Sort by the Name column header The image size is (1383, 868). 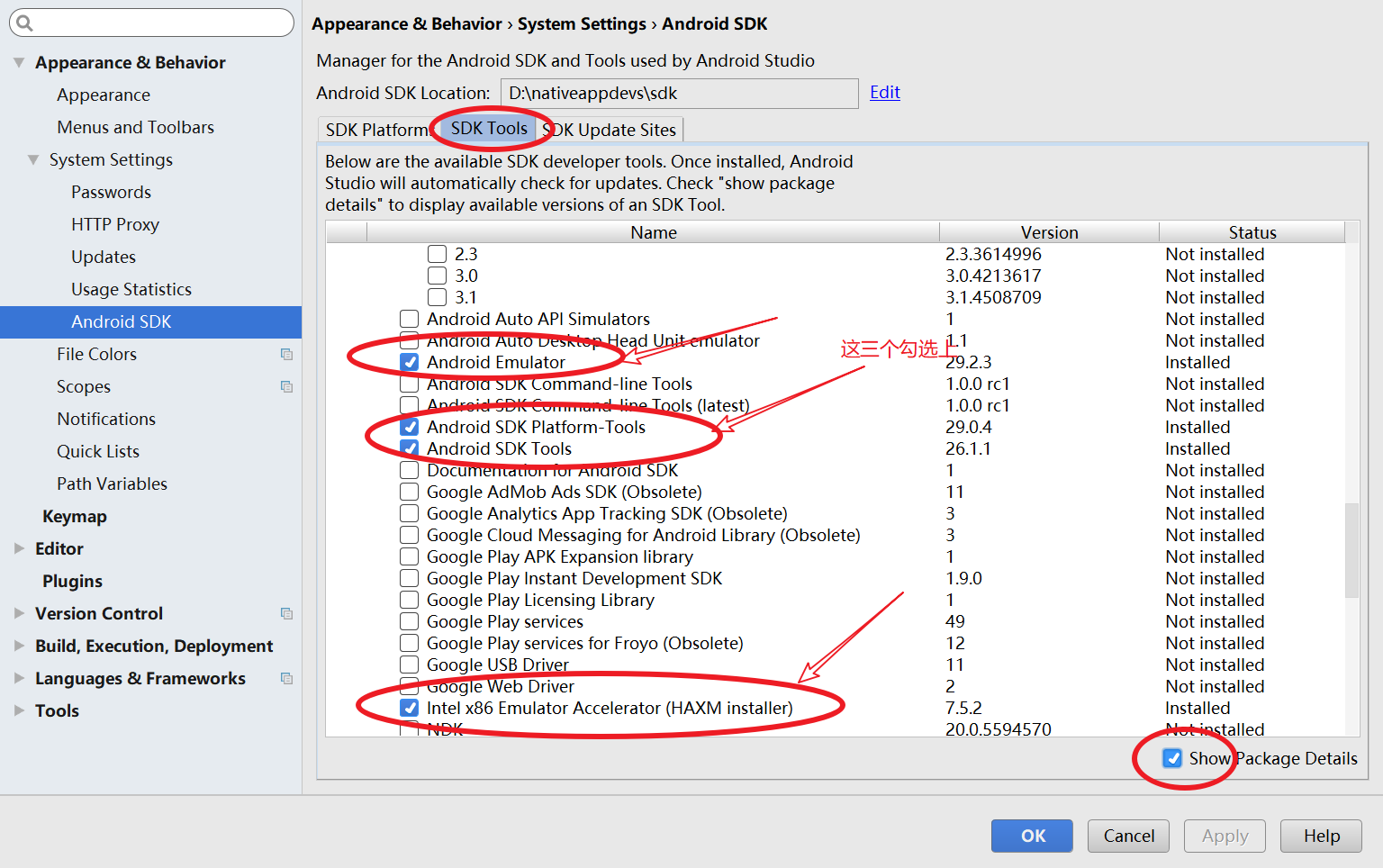[x=653, y=232]
